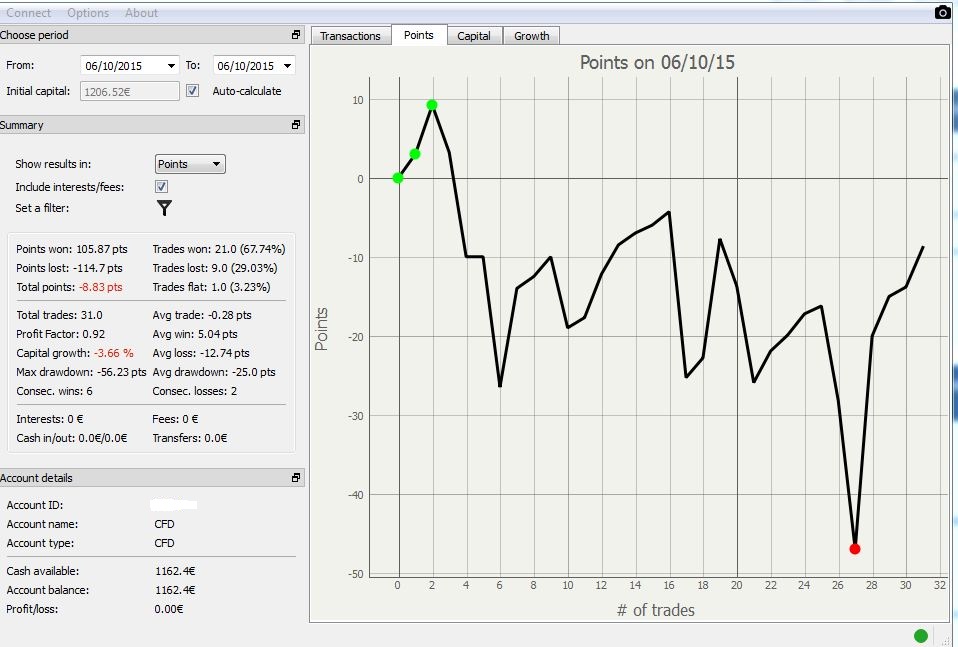Click 'Fees: 0 €' text
The width and height of the screenshot is (958, 647).
click(x=175, y=419)
